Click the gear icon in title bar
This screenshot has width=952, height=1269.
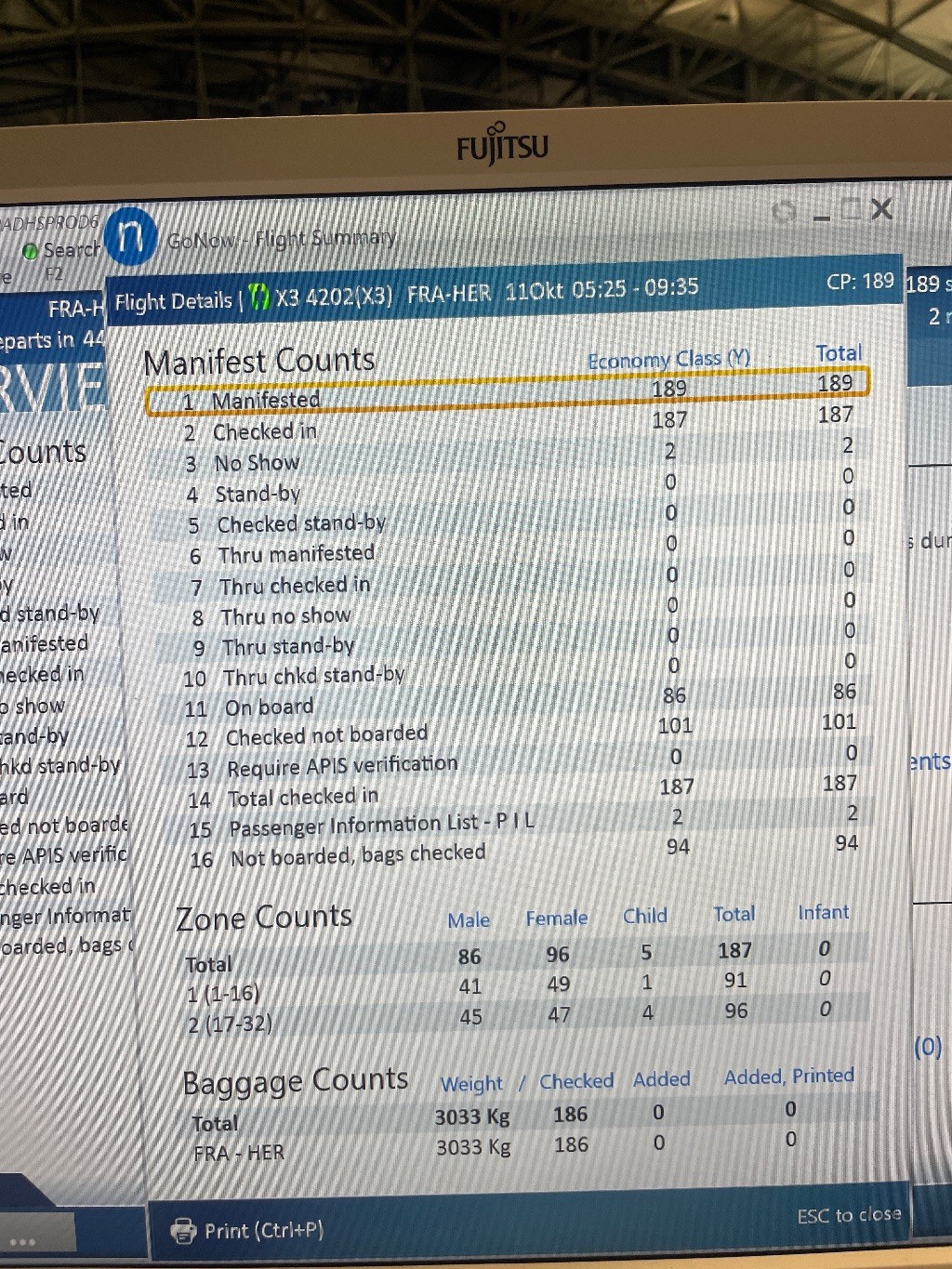pyautogui.click(x=785, y=213)
